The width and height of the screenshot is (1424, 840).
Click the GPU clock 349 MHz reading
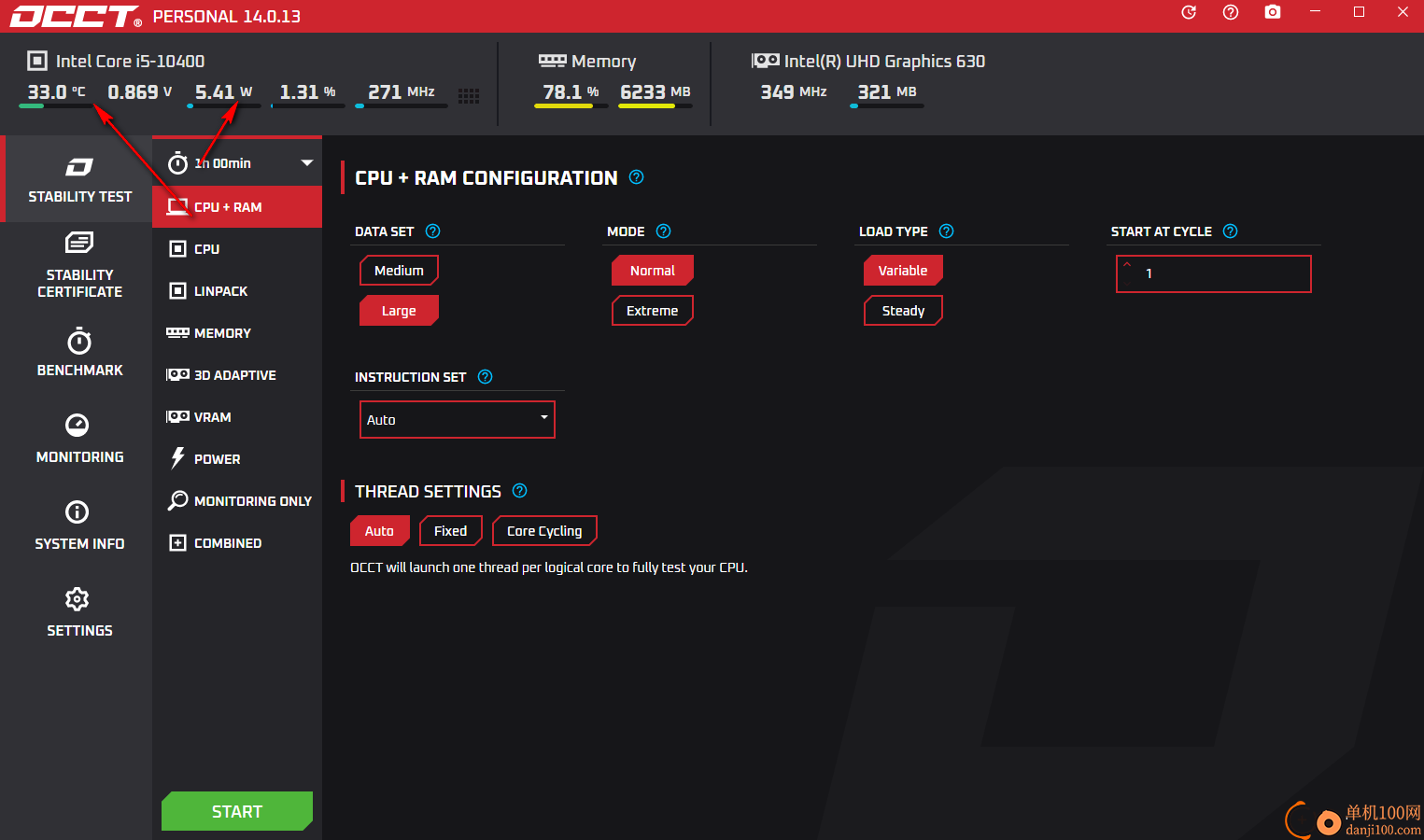pyautogui.click(x=794, y=92)
